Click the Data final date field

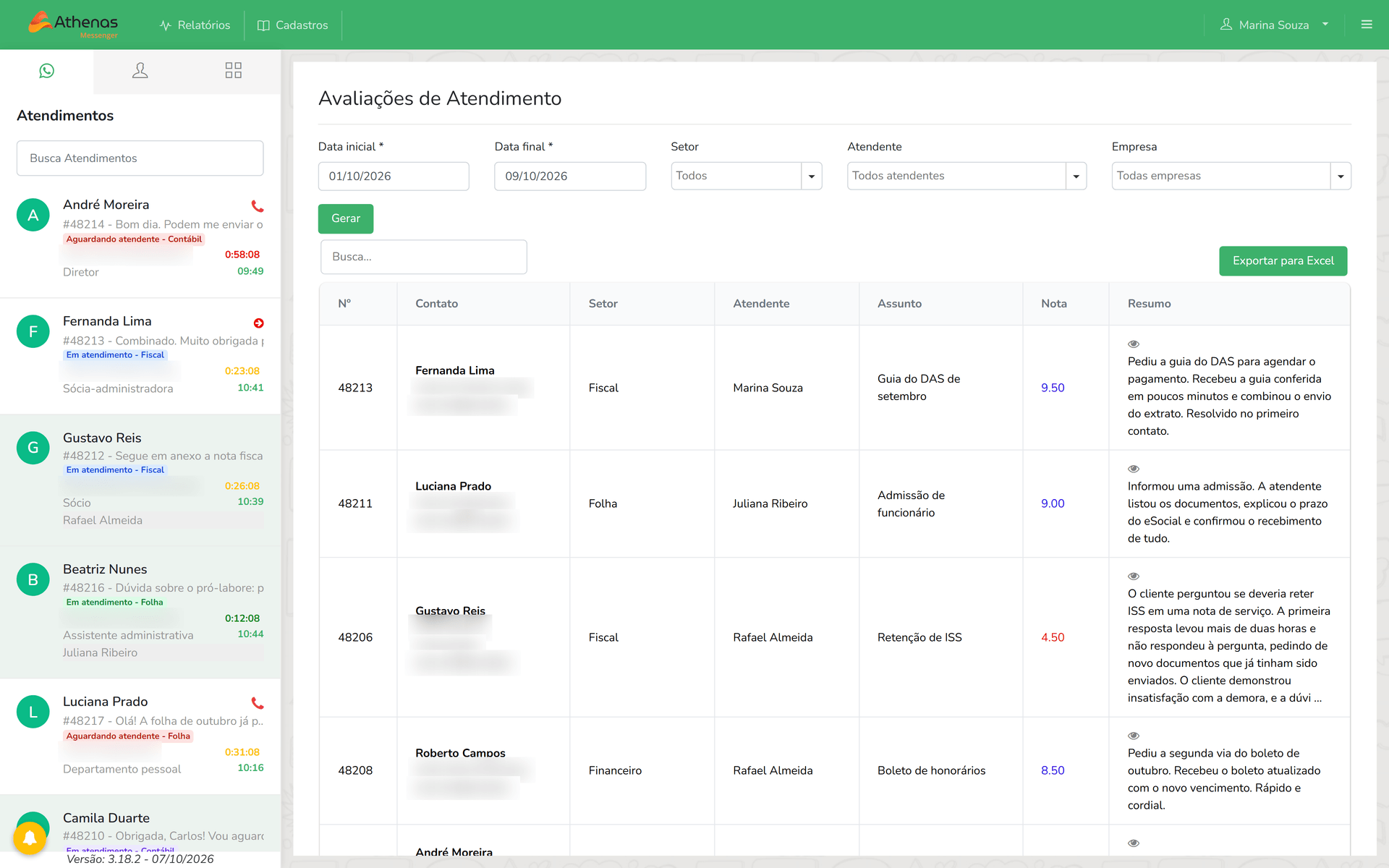click(570, 176)
